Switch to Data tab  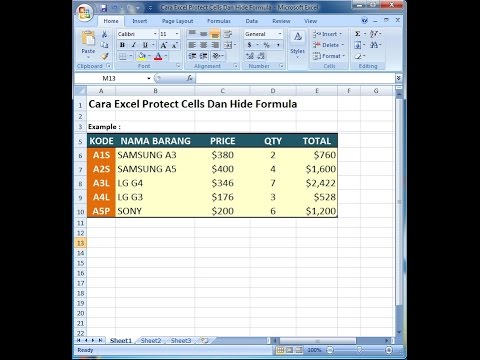point(252,21)
